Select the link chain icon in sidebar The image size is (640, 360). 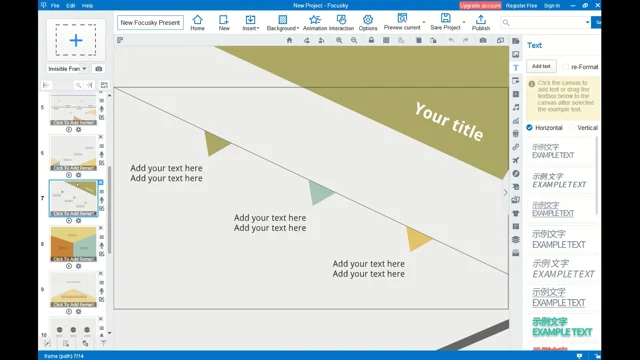click(x=516, y=147)
